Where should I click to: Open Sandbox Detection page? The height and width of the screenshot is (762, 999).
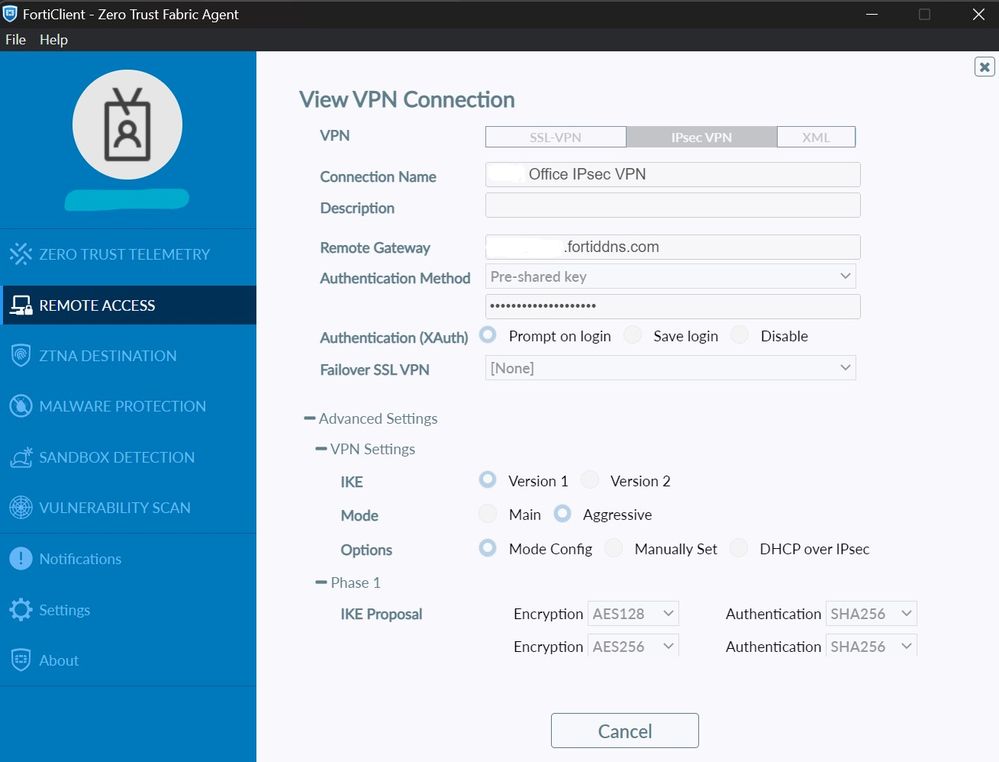click(128, 457)
